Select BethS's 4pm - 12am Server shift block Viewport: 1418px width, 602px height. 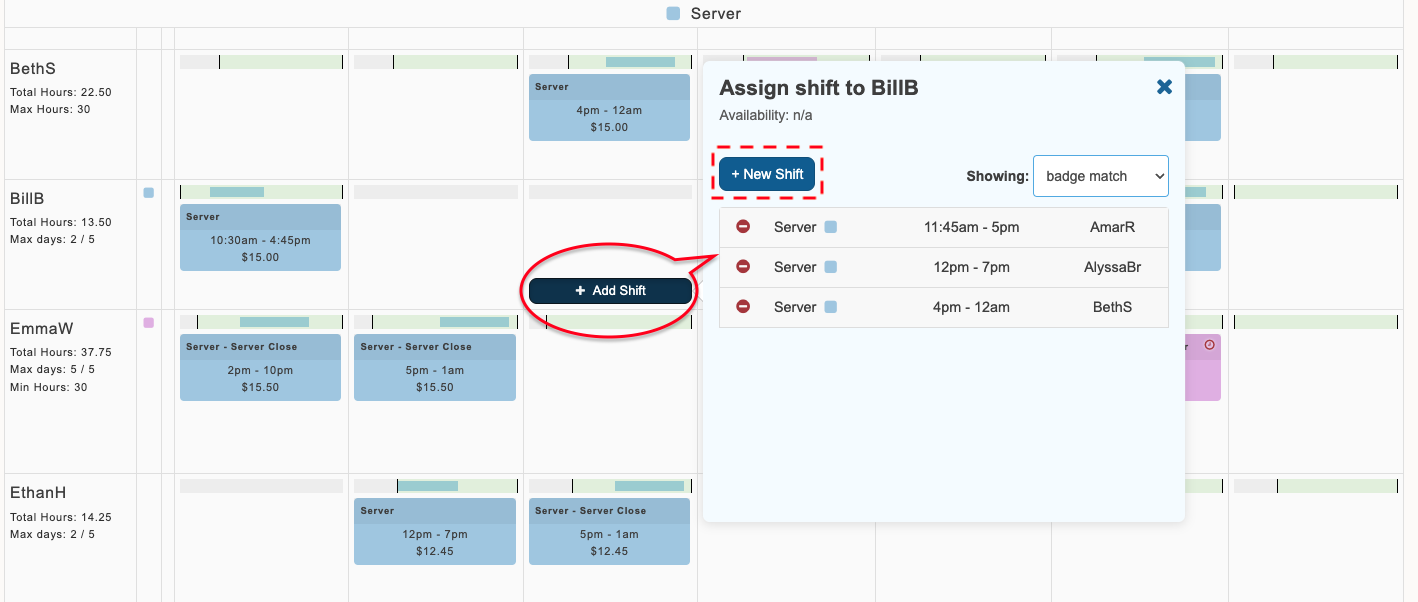click(609, 107)
